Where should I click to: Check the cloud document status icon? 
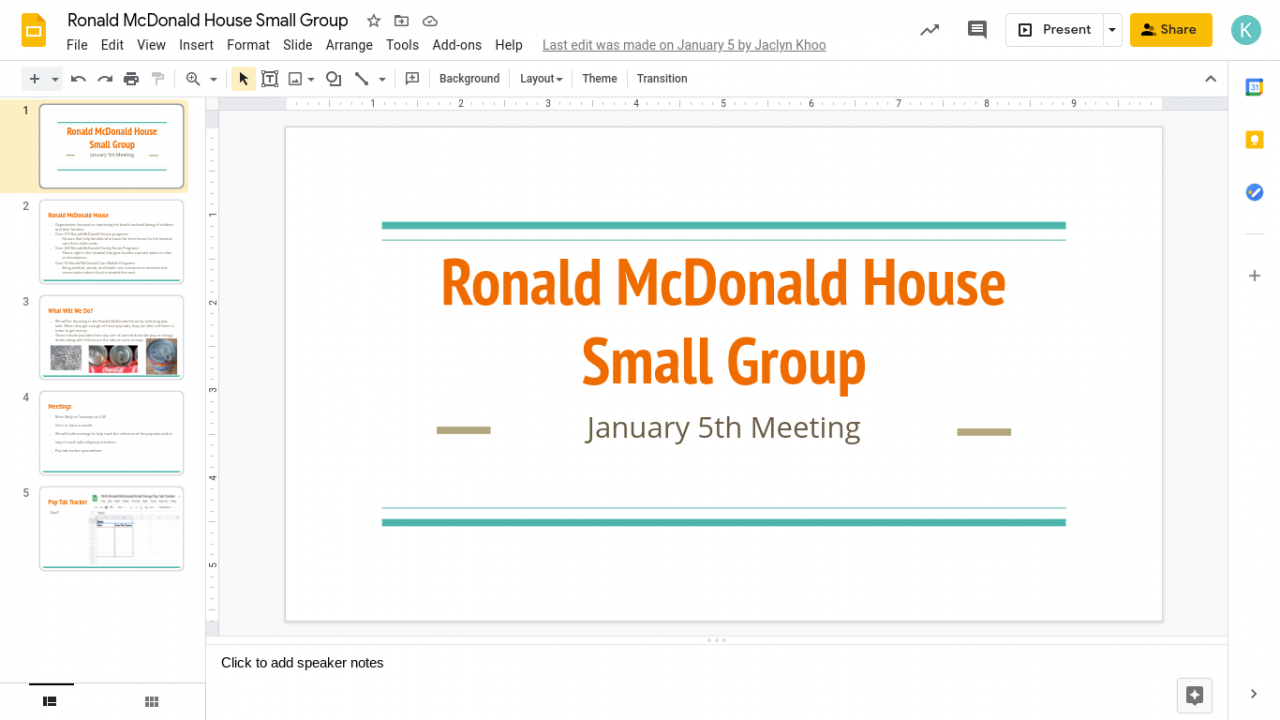click(430, 21)
